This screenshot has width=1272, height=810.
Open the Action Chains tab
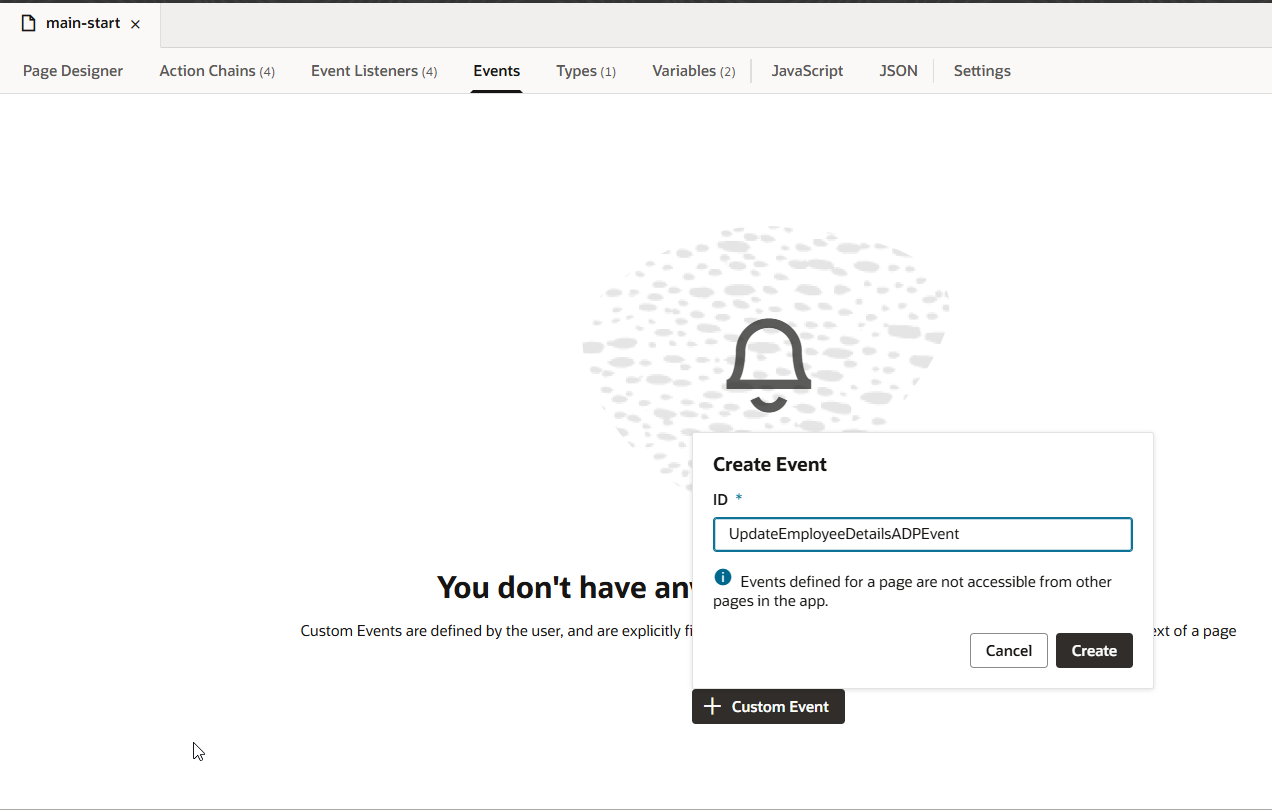pos(216,71)
